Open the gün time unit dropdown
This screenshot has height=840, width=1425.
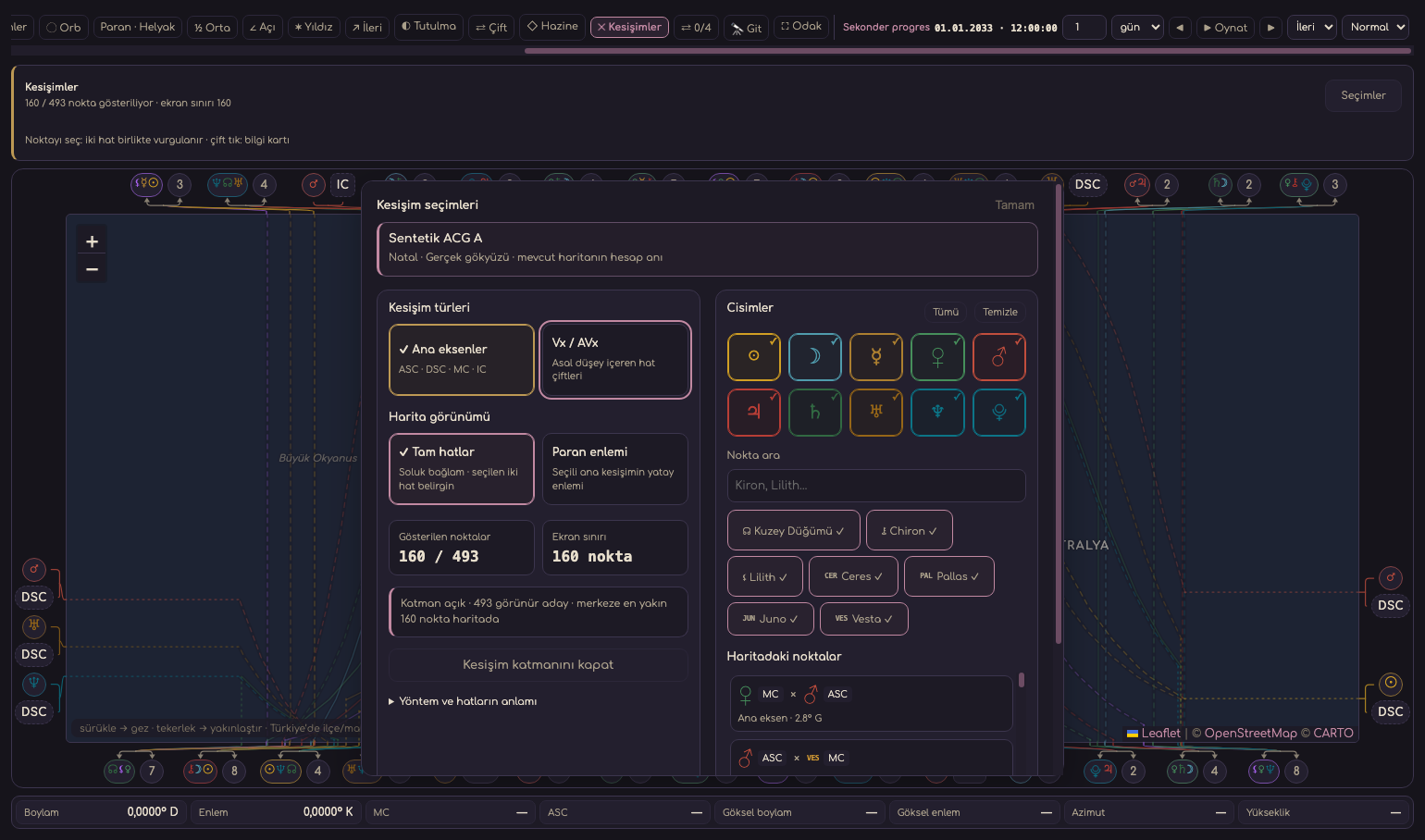[1137, 28]
